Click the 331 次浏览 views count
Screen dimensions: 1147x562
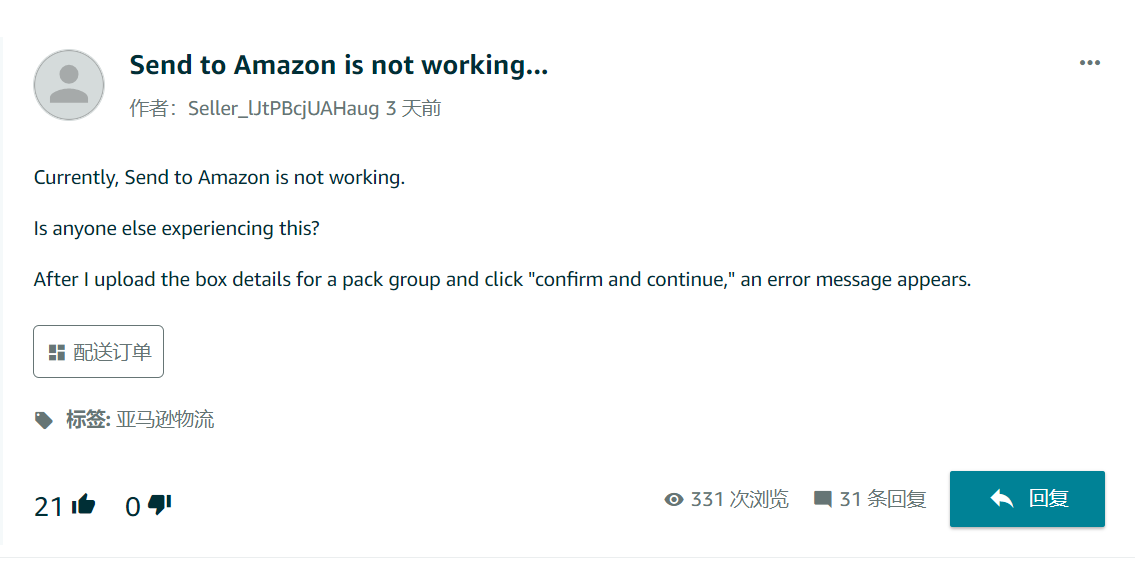point(740,500)
